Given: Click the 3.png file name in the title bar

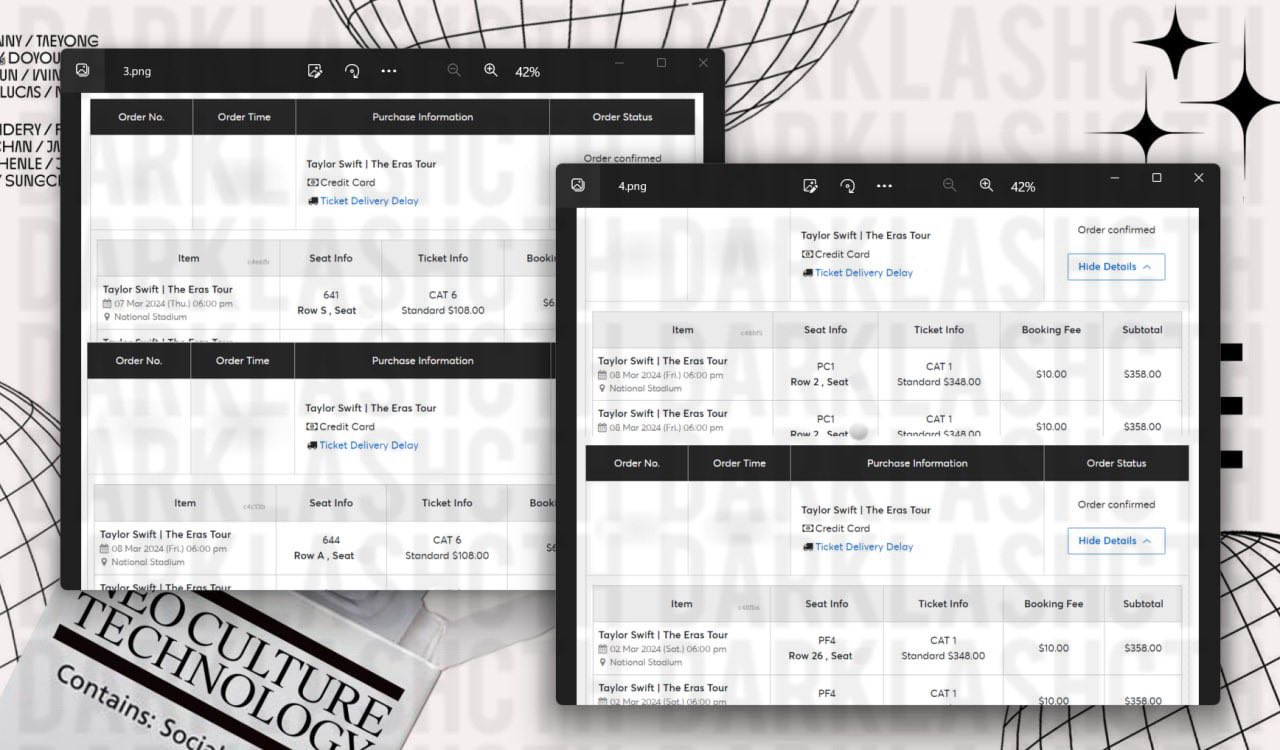Looking at the screenshot, I should pos(137,72).
